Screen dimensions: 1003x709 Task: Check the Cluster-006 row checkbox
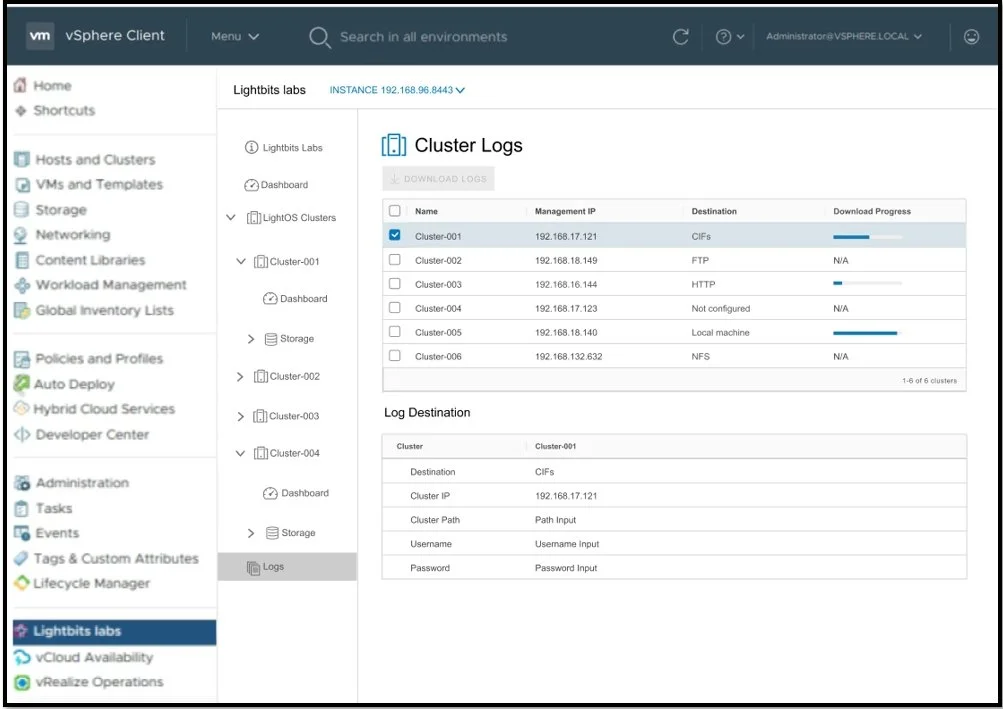[x=395, y=355]
